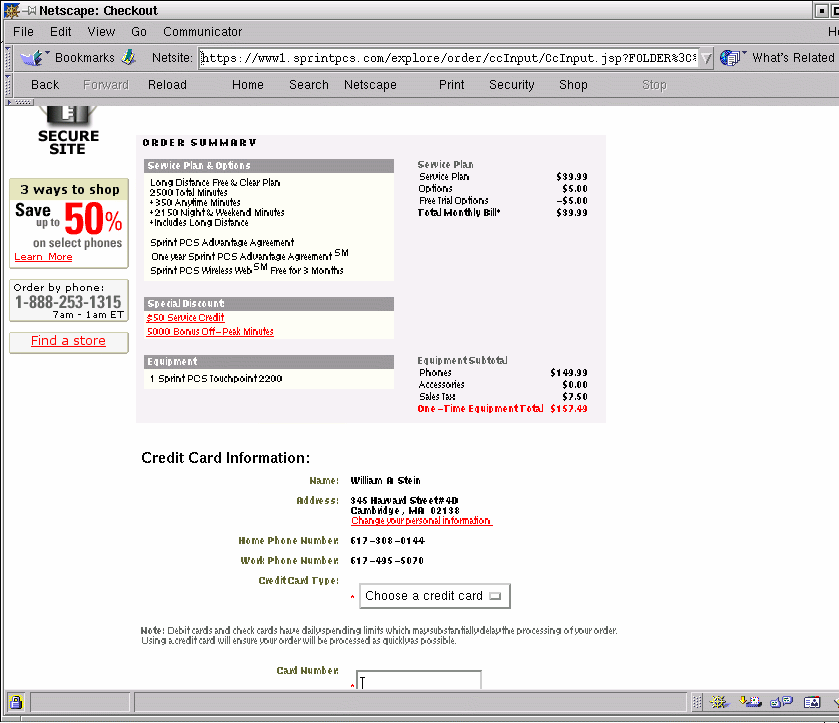
Task: Focus the Netsite URL field
Action: (x=448, y=58)
